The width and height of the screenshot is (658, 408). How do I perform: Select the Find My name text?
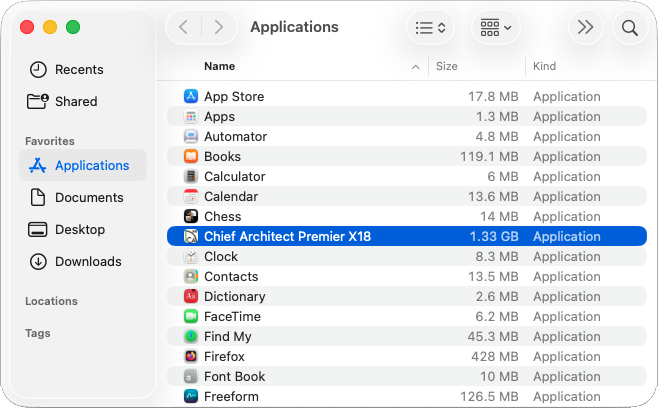click(x=228, y=336)
